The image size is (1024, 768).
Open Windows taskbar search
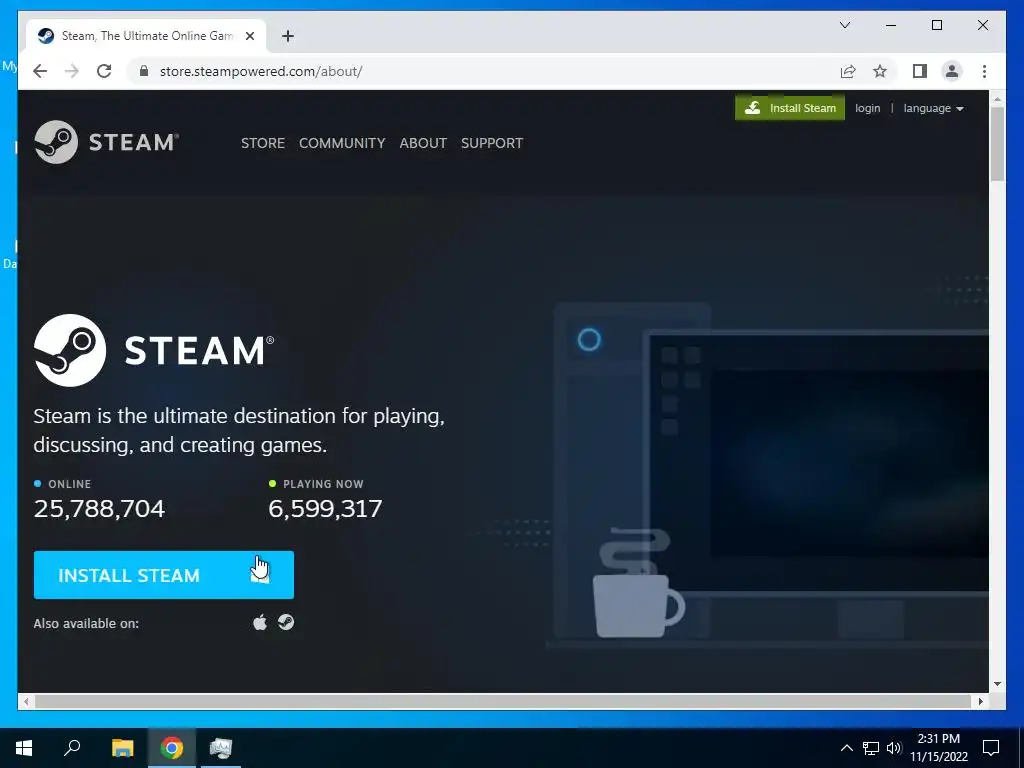click(72, 748)
